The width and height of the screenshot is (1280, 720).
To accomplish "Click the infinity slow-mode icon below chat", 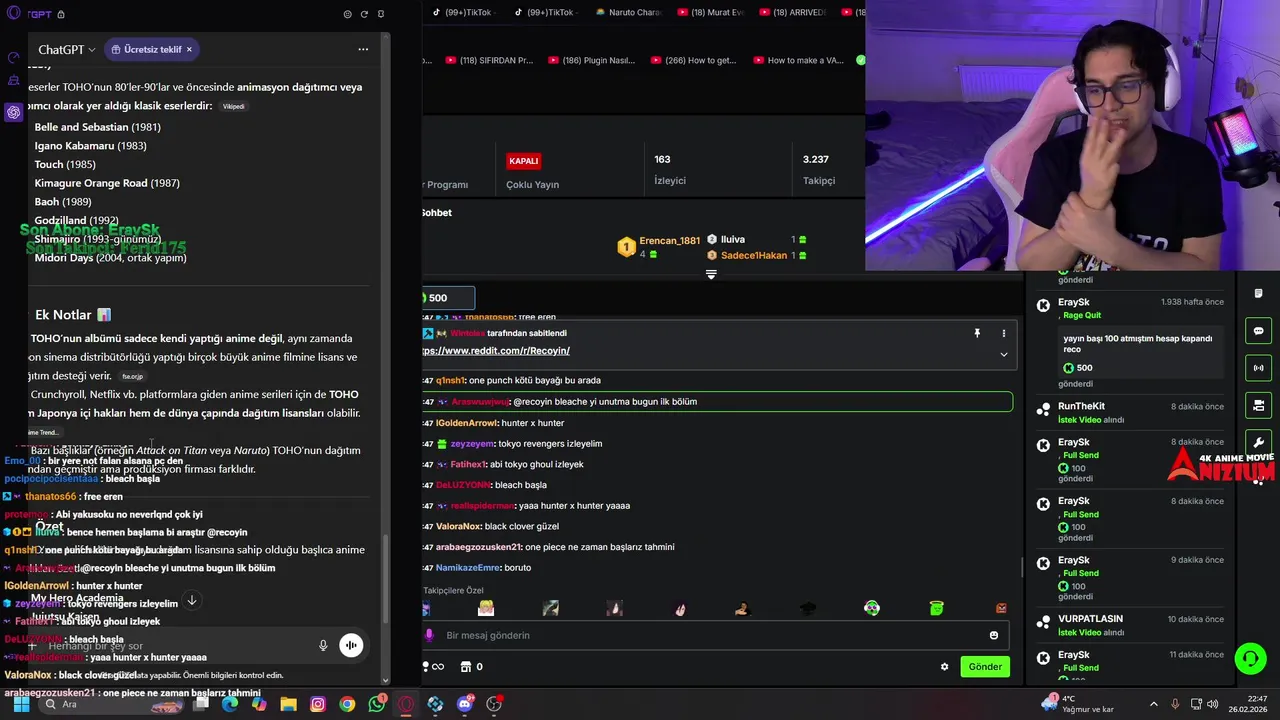I will pos(437,667).
